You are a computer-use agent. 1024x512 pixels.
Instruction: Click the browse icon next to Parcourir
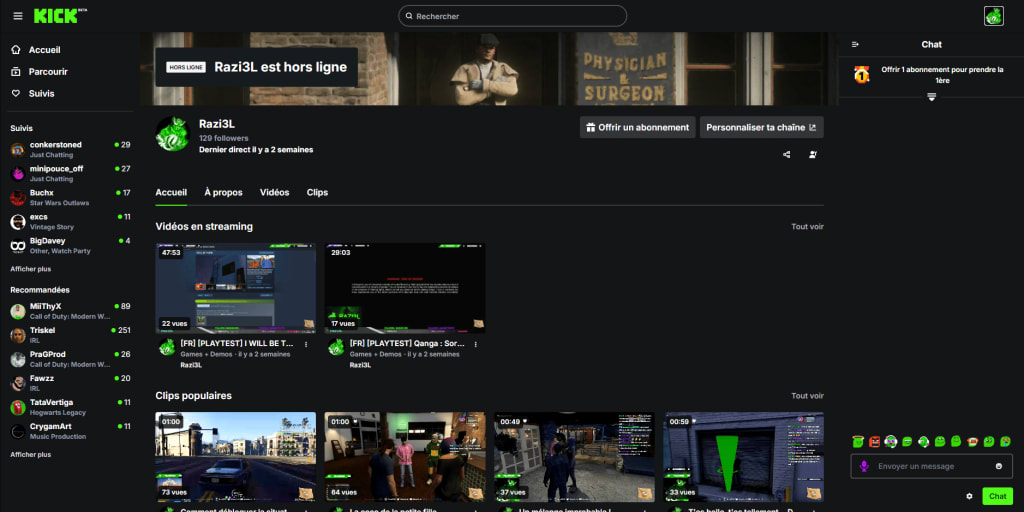point(16,72)
